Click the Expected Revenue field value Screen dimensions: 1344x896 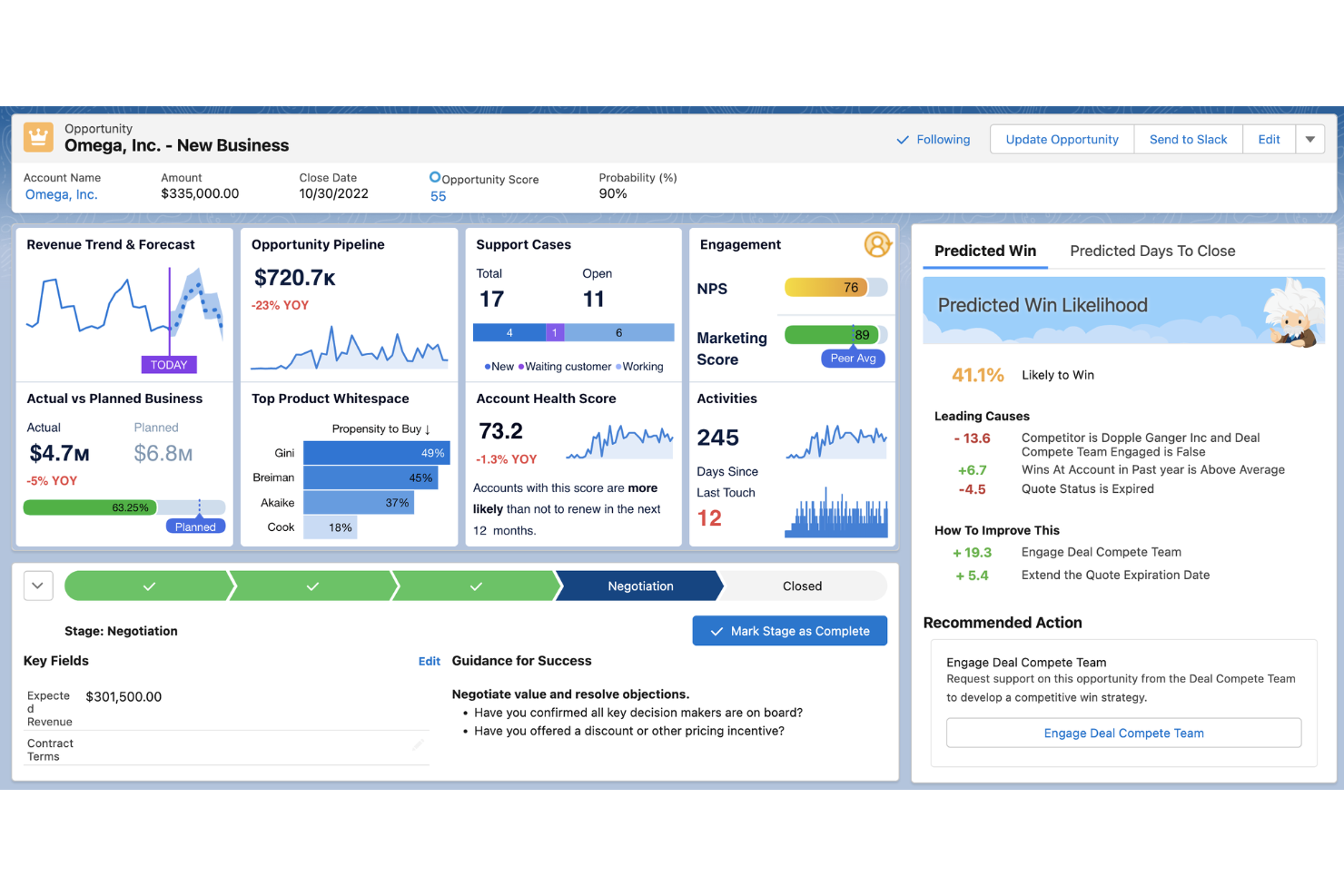(124, 696)
